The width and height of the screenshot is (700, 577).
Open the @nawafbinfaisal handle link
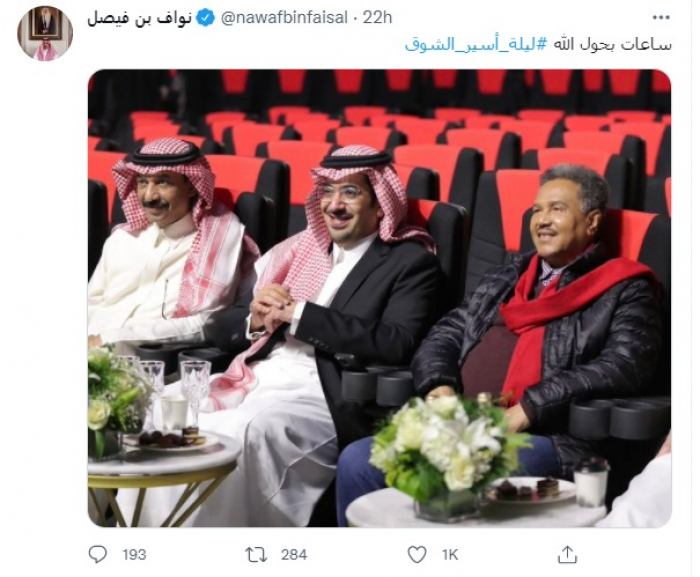point(284,18)
